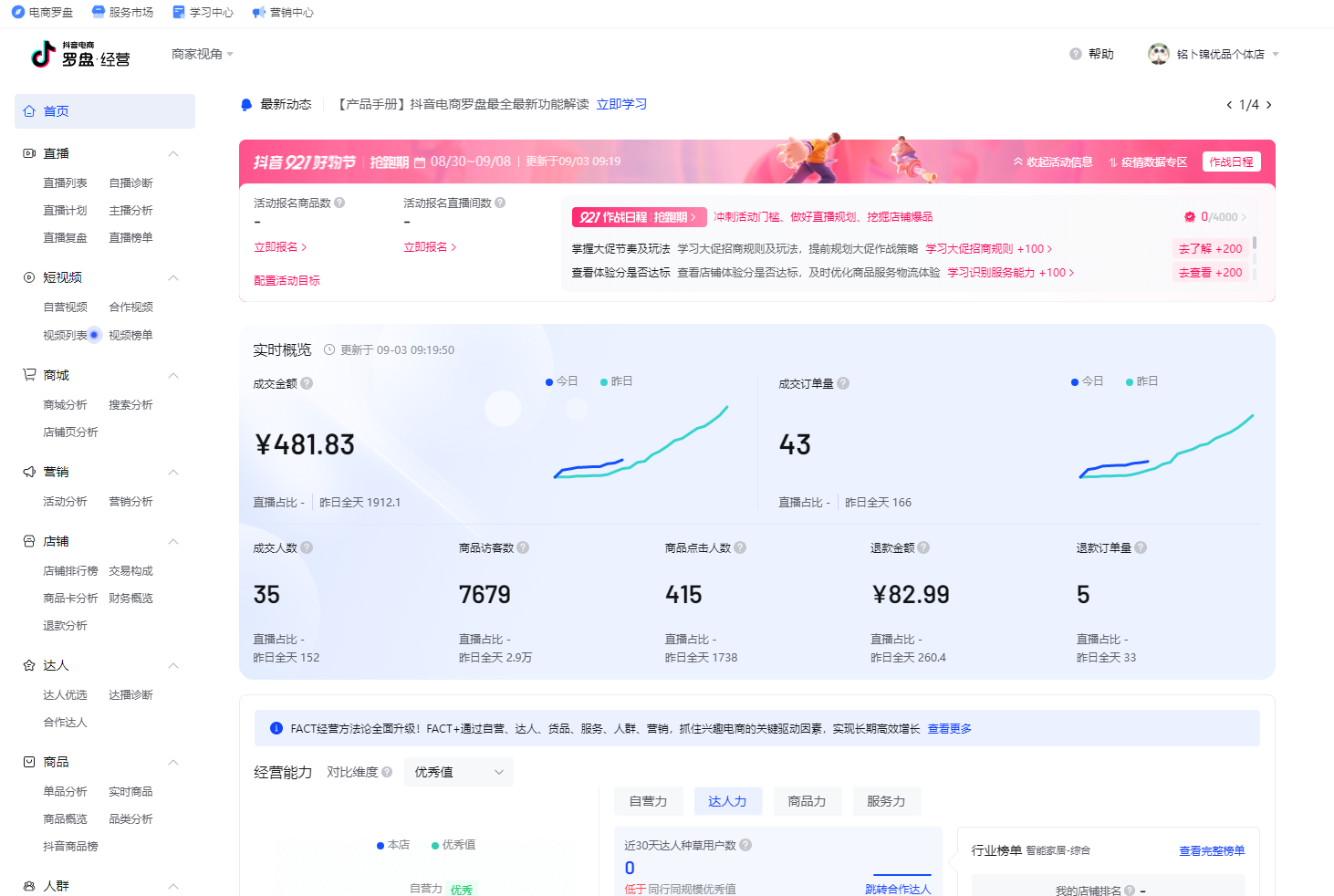Select the 达人力 tab
Screen dimensions: 1334x896
727,801
